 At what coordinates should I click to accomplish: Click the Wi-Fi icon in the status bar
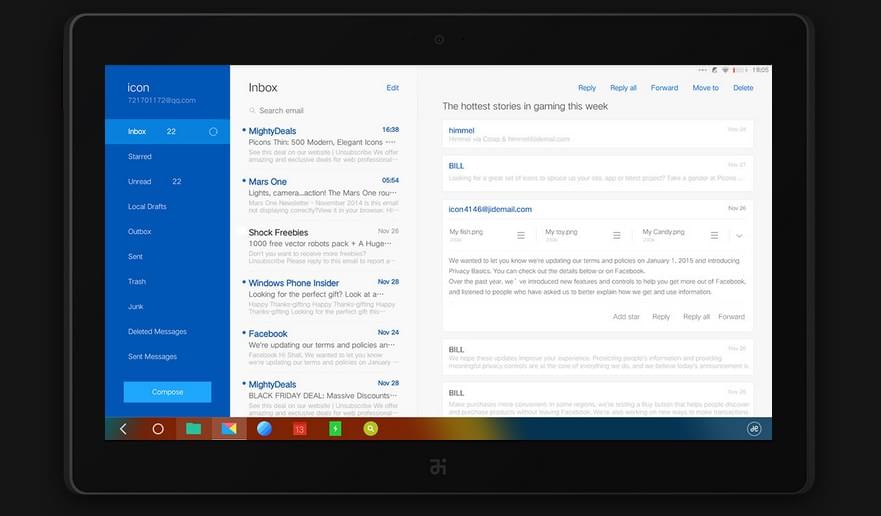725,70
